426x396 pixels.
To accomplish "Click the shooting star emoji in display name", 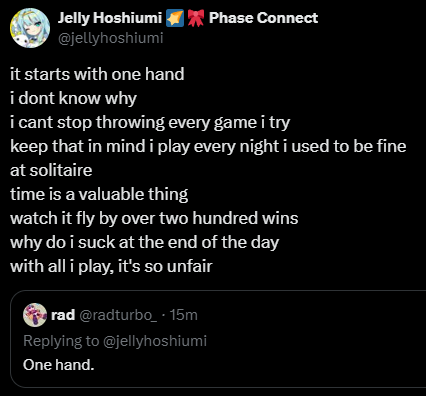I will pyautogui.click(x=175, y=18).
